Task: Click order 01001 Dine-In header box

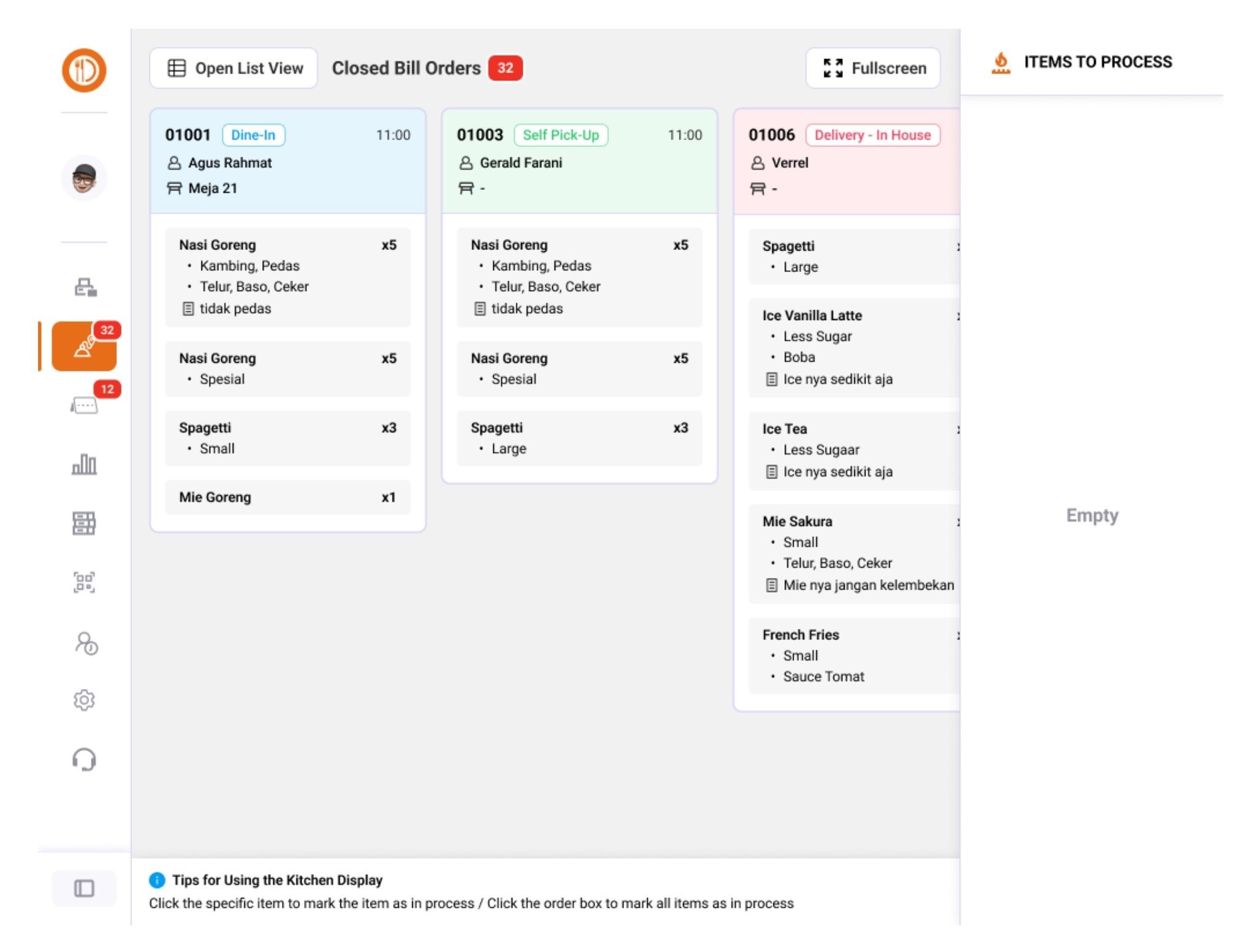Action: 287,162
